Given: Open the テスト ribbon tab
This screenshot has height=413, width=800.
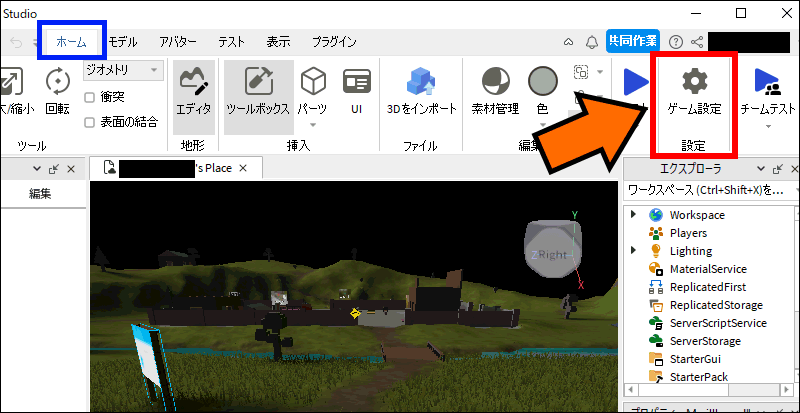Looking at the screenshot, I should [x=232, y=42].
